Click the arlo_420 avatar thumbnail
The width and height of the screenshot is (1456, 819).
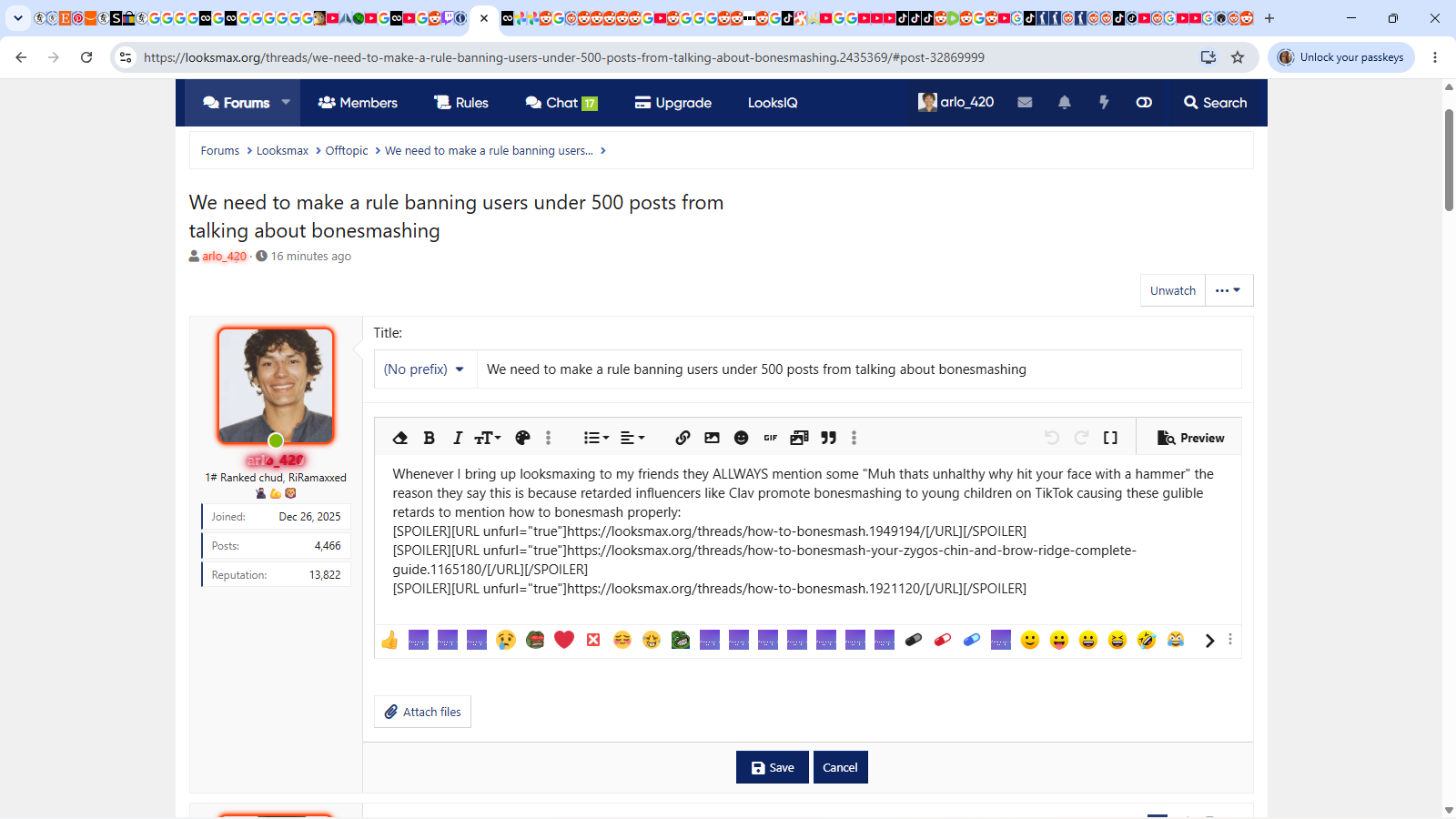click(927, 102)
